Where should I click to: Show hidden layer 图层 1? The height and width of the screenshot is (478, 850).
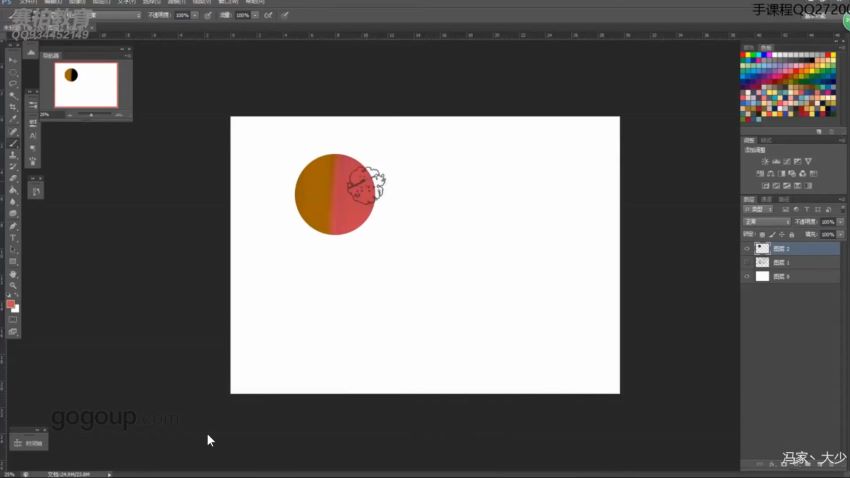(747, 262)
